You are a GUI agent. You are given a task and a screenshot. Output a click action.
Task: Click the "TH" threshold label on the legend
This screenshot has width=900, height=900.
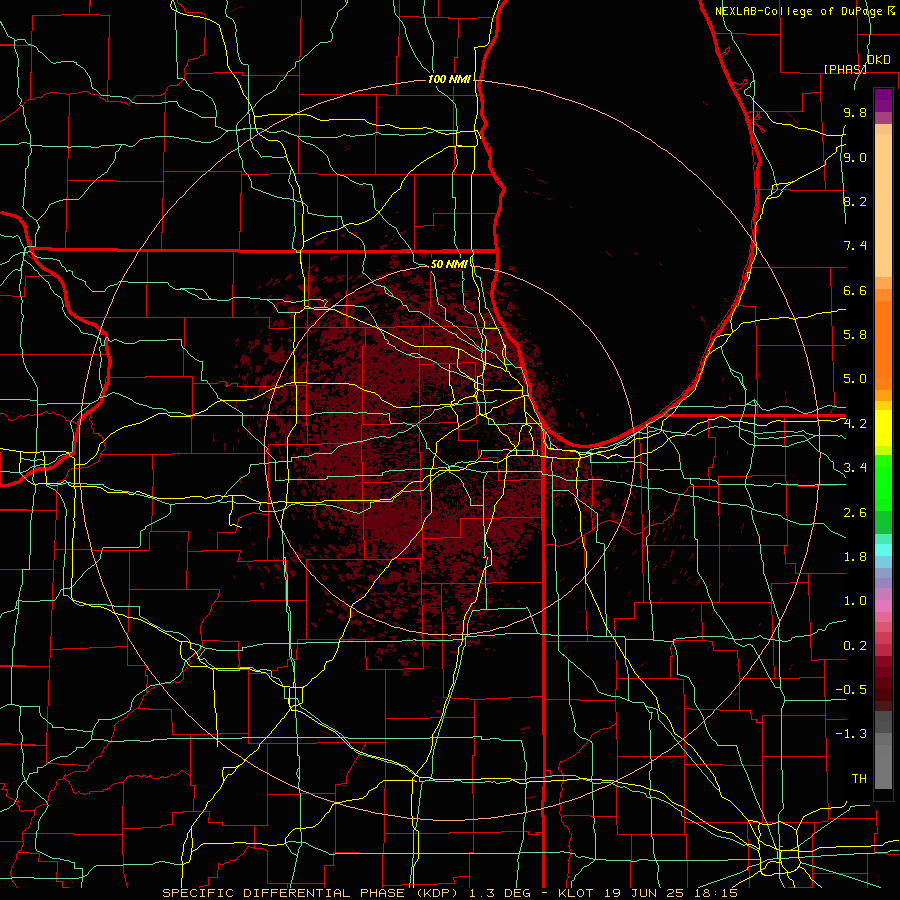click(859, 779)
